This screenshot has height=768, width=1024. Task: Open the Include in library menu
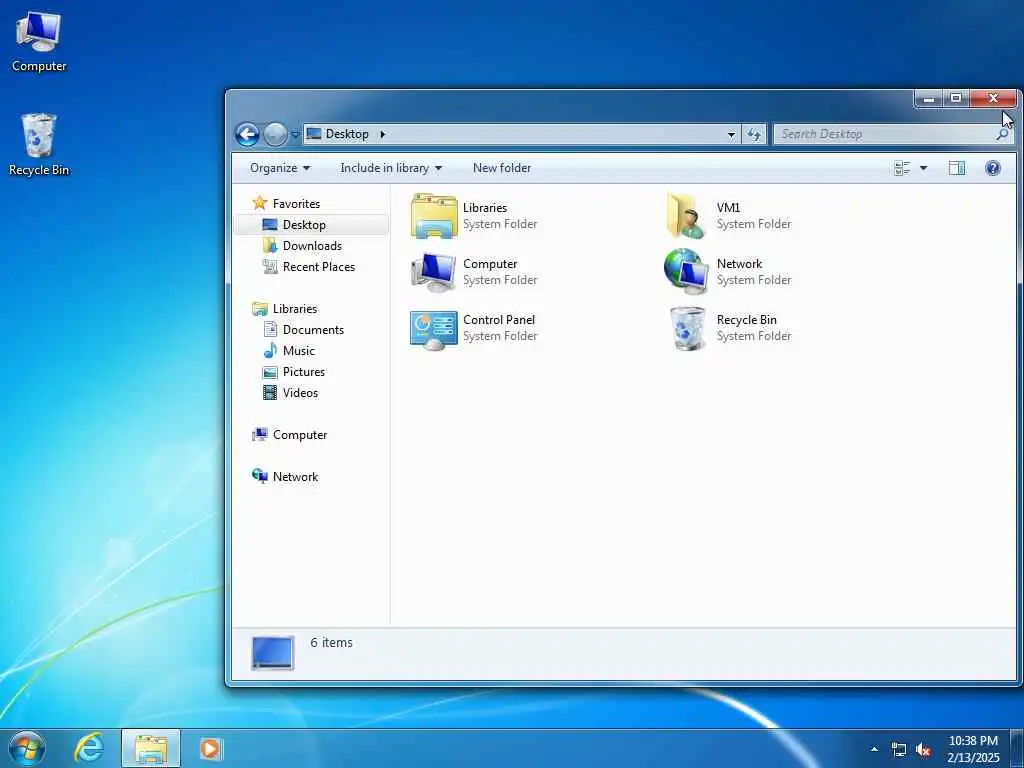click(x=391, y=168)
